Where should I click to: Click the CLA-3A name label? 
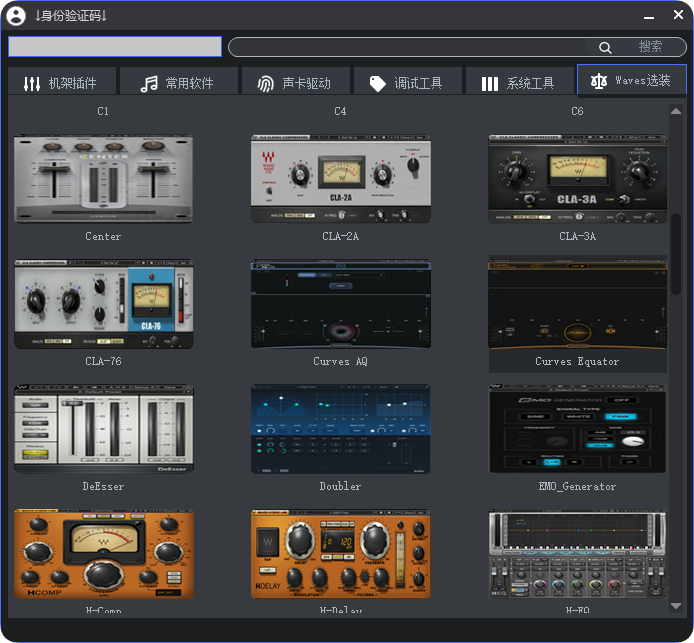point(578,236)
